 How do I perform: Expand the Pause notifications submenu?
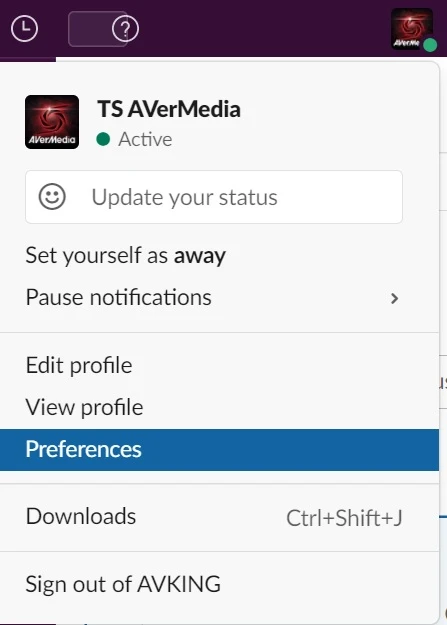tap(219, 298)
